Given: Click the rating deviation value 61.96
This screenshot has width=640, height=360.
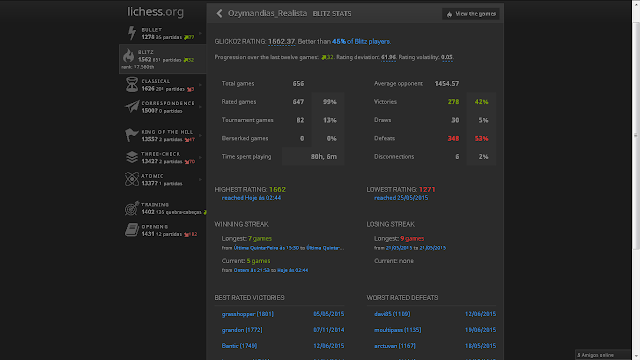Looking at the screenshot, I should (x=388, y=58).
